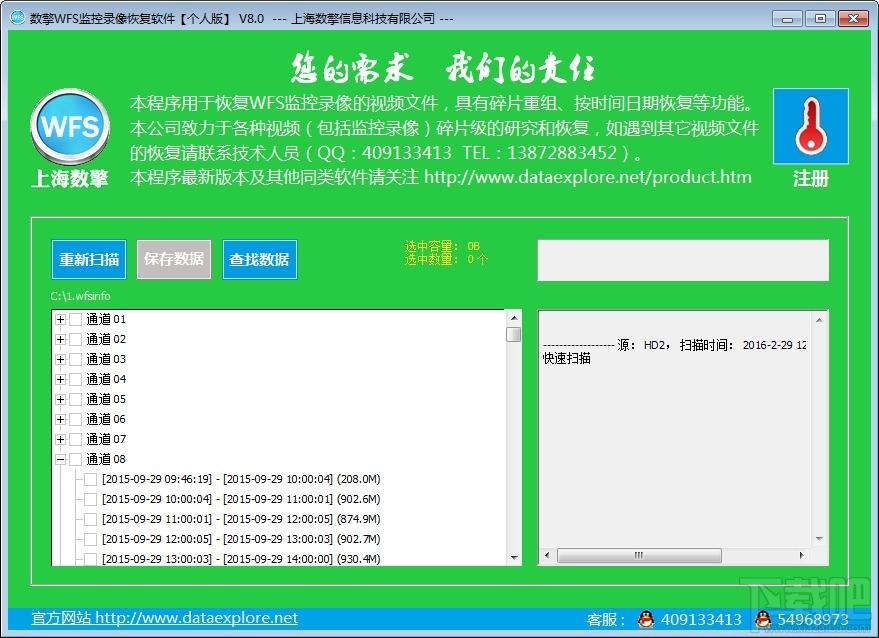Image resolution: width=879 pixels, height=638 pixels.
Task: Click the 注册 label under the key
Action: click(x=811, y=179)
